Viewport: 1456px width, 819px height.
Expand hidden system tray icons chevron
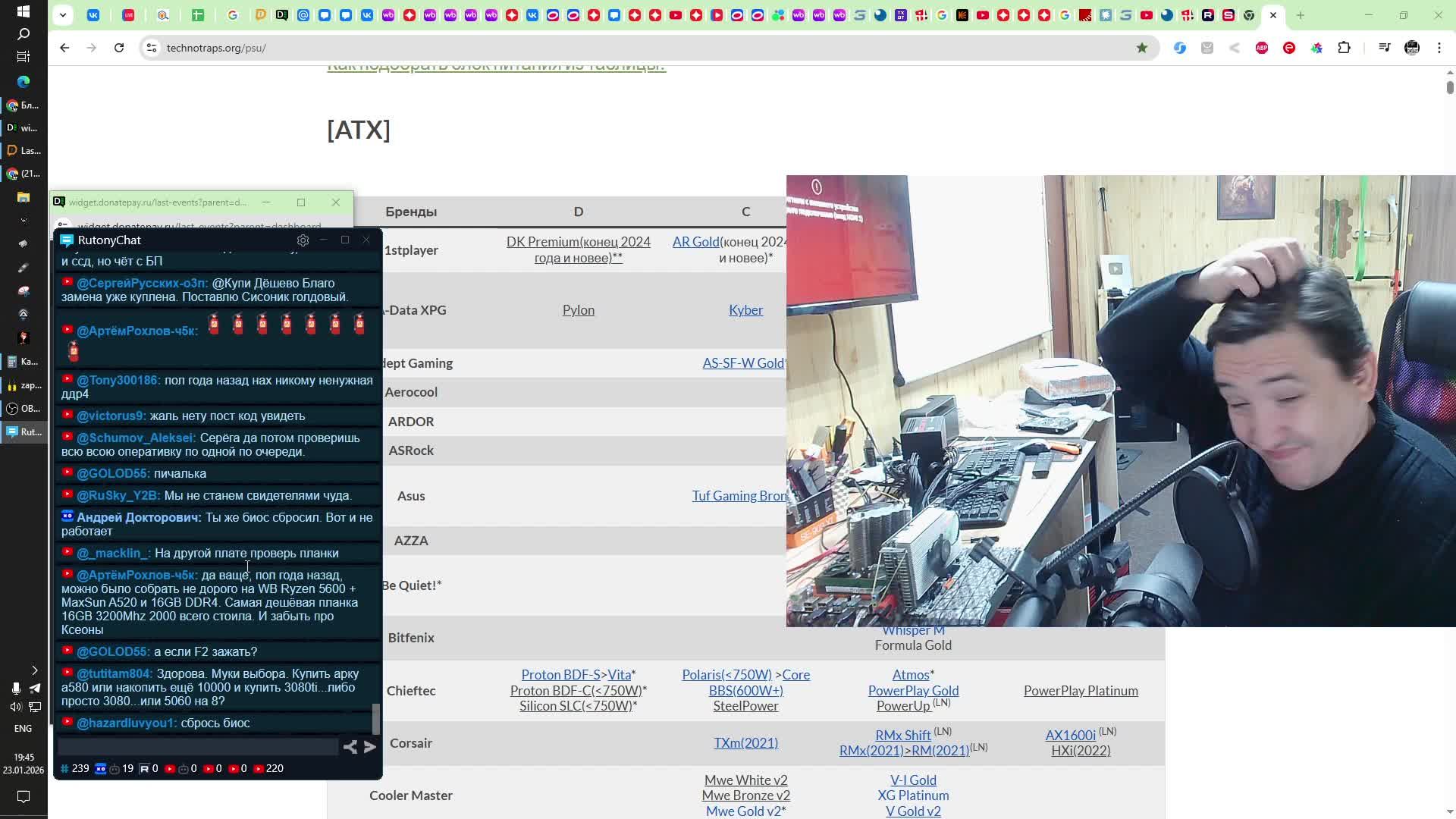coord(34,670)
